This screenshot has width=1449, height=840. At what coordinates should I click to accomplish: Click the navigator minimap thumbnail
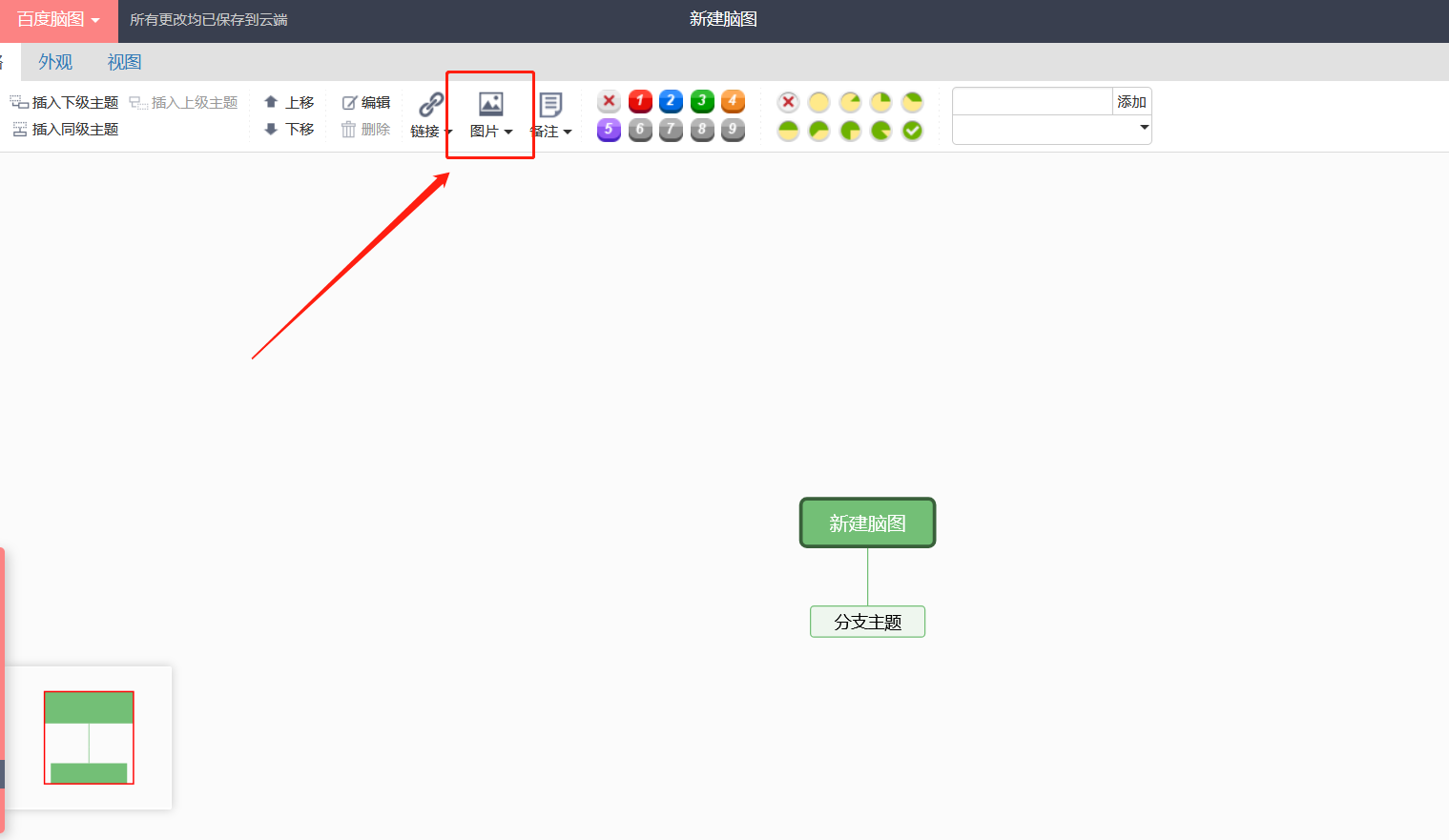coord(89,738)
